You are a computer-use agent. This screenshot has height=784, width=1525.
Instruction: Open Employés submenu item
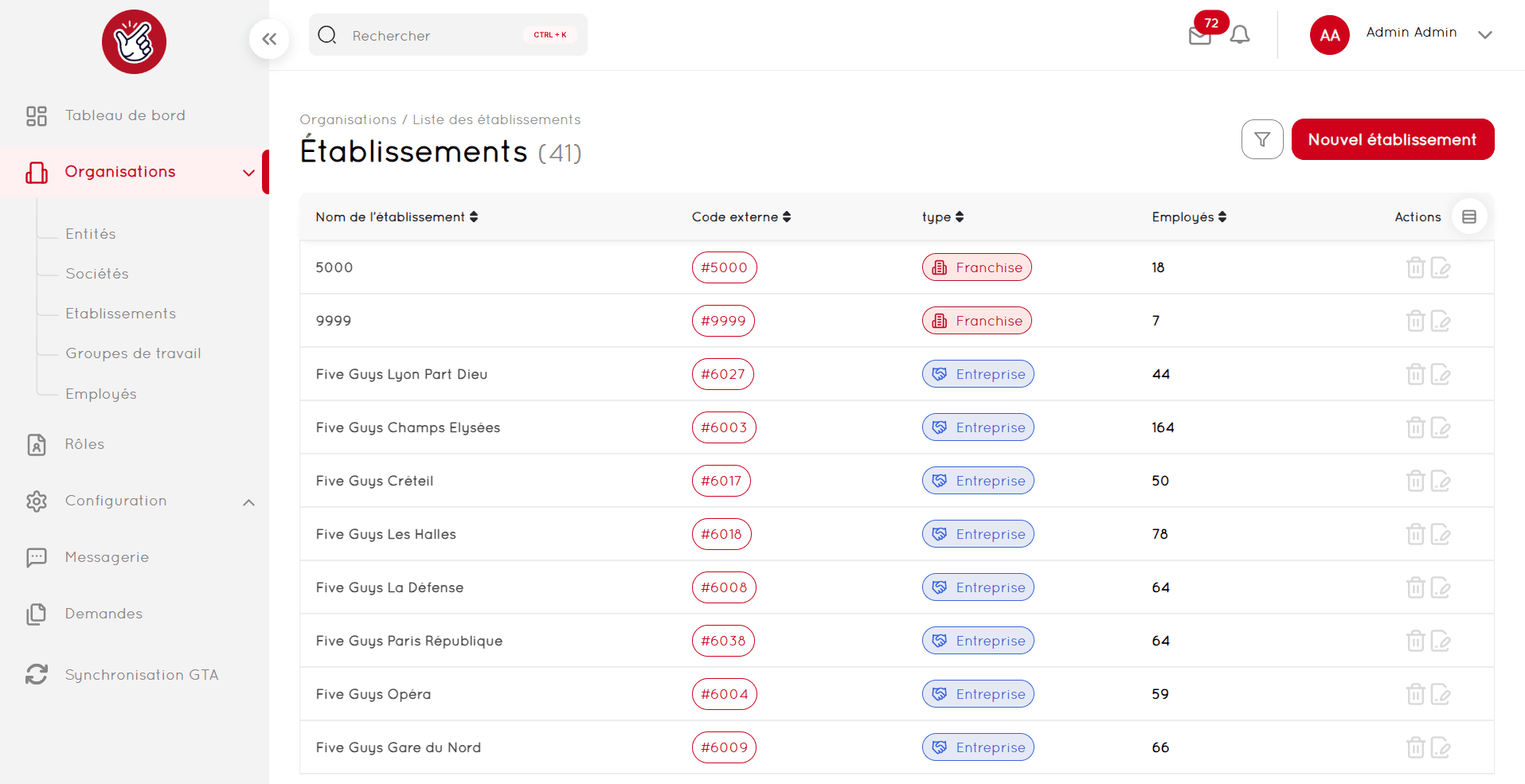click(101, 394)
